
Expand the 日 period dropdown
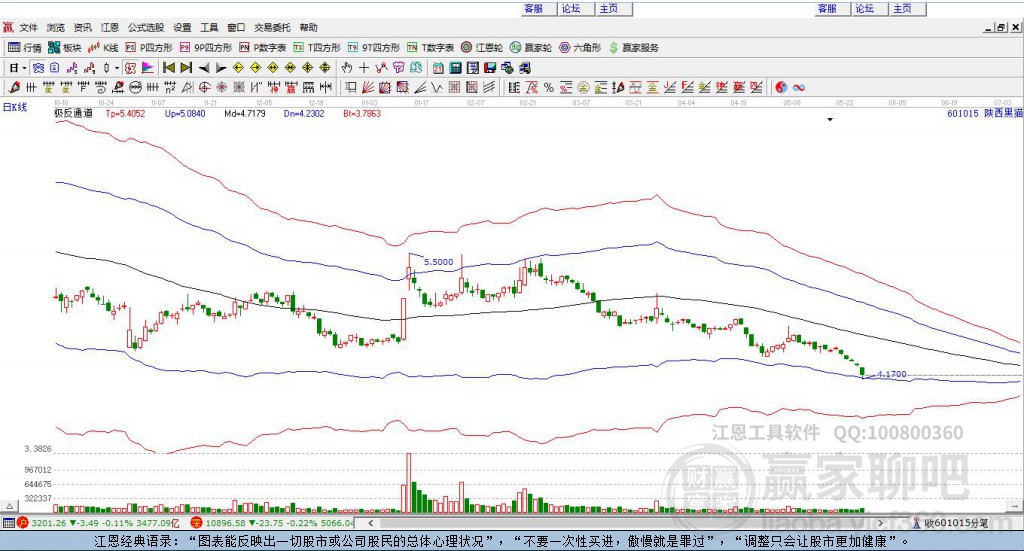[x=24, y=68]
